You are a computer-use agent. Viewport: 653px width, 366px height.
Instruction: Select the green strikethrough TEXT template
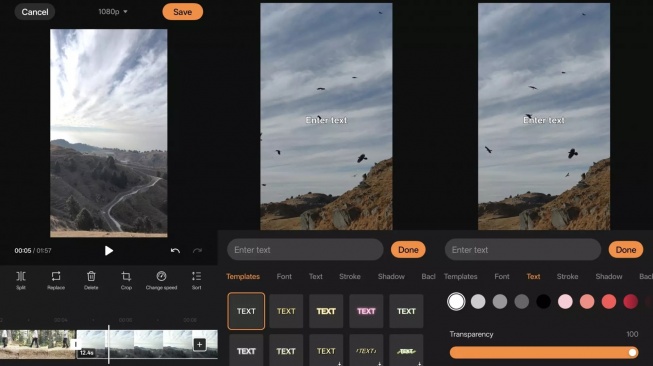coord(406,351)
